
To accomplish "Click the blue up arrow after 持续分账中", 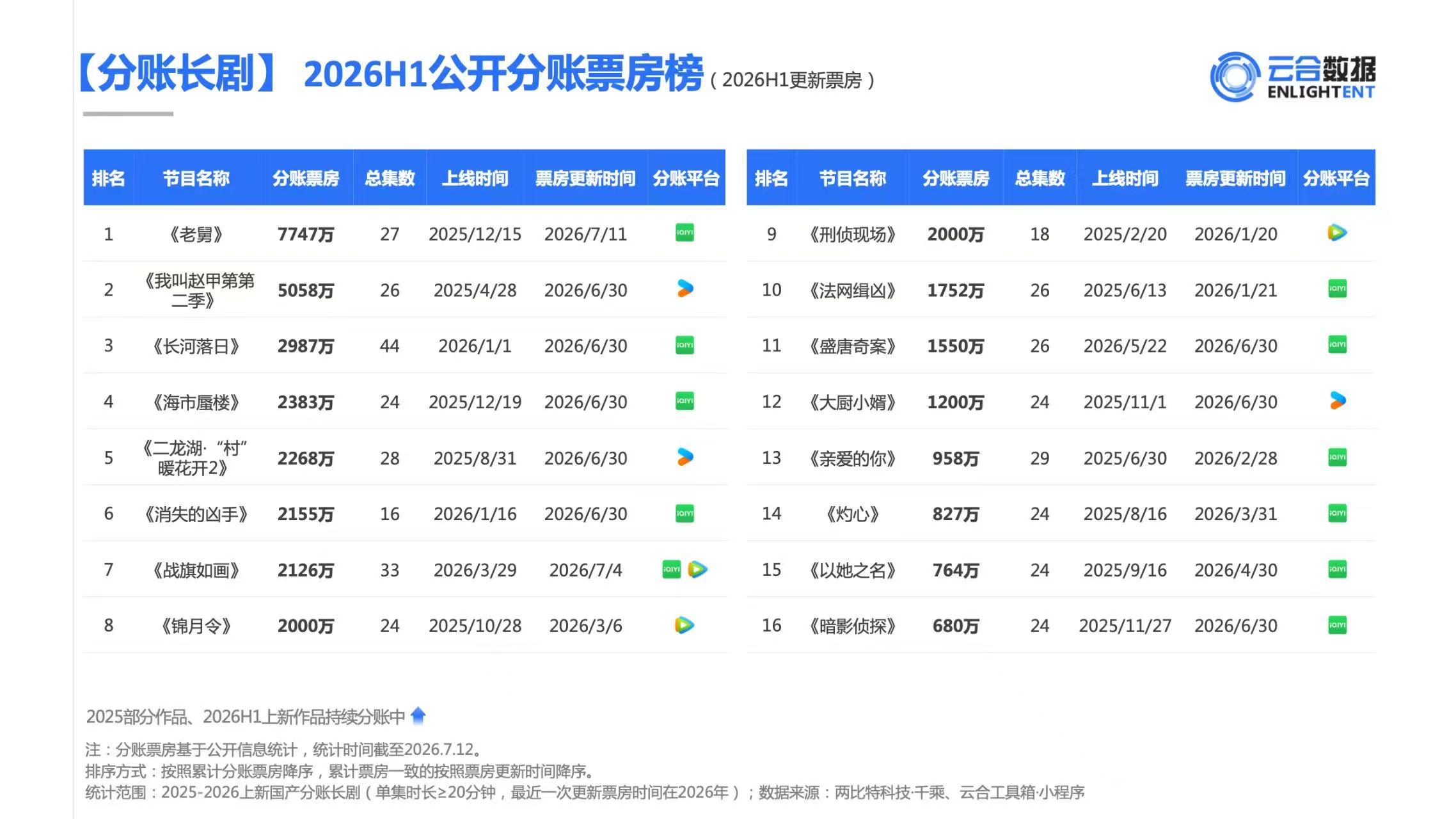I will click(418, 715).
